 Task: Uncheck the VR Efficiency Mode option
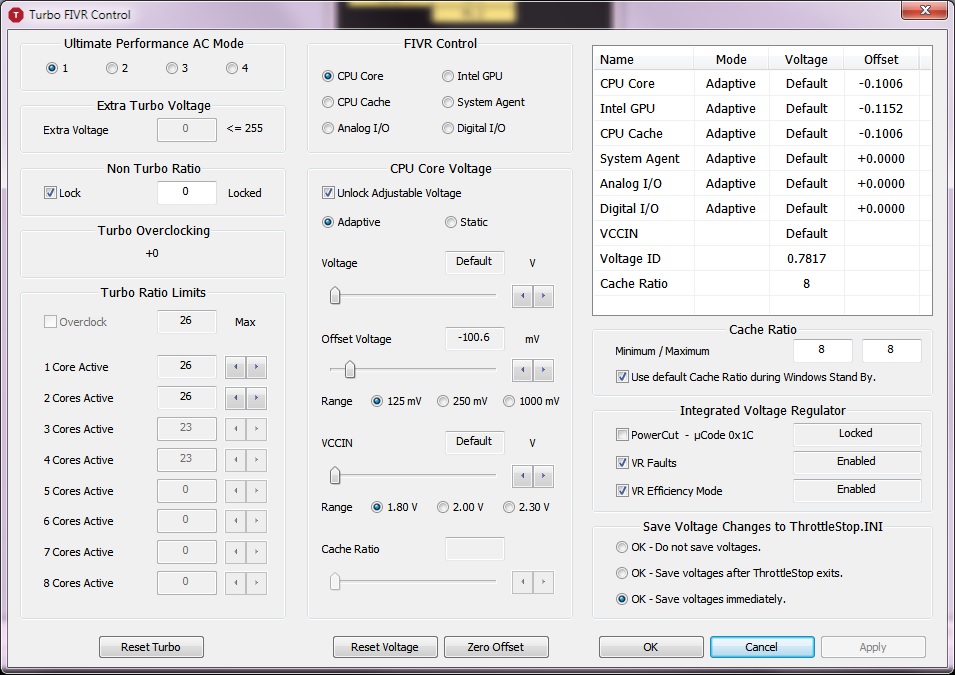click(624, 491)
